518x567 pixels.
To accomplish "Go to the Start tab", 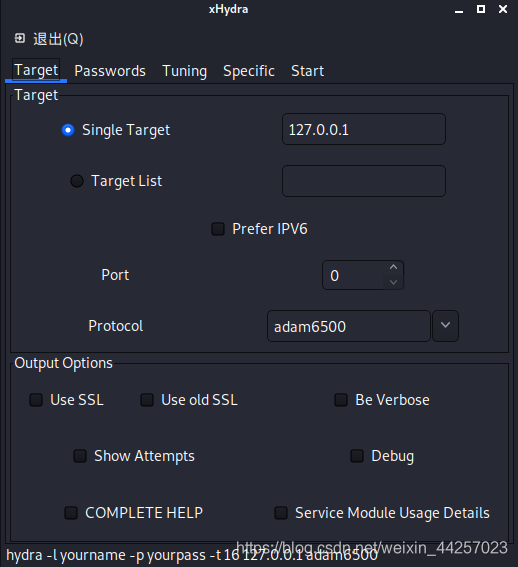I will pos(307,71).
